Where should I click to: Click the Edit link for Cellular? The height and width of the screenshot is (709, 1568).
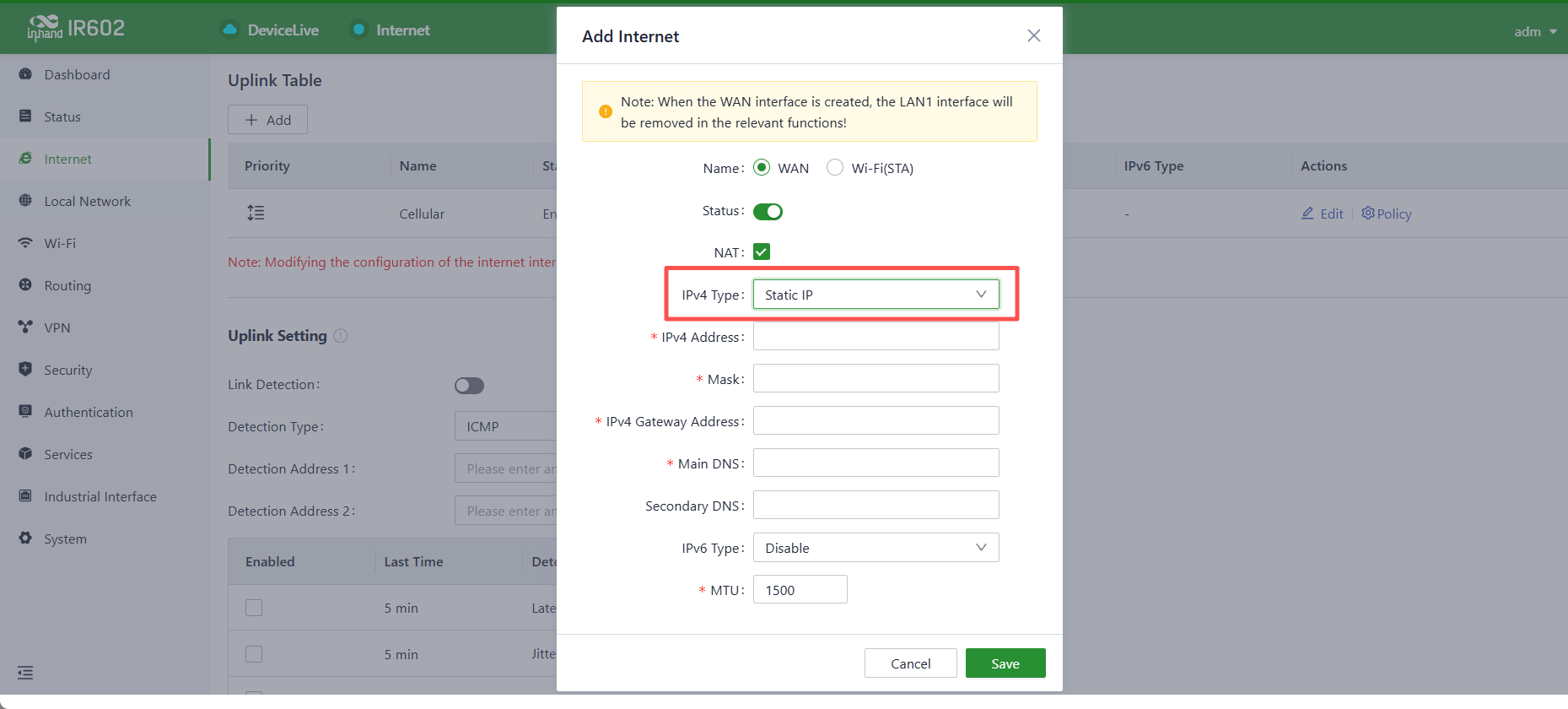(1323, 214)
